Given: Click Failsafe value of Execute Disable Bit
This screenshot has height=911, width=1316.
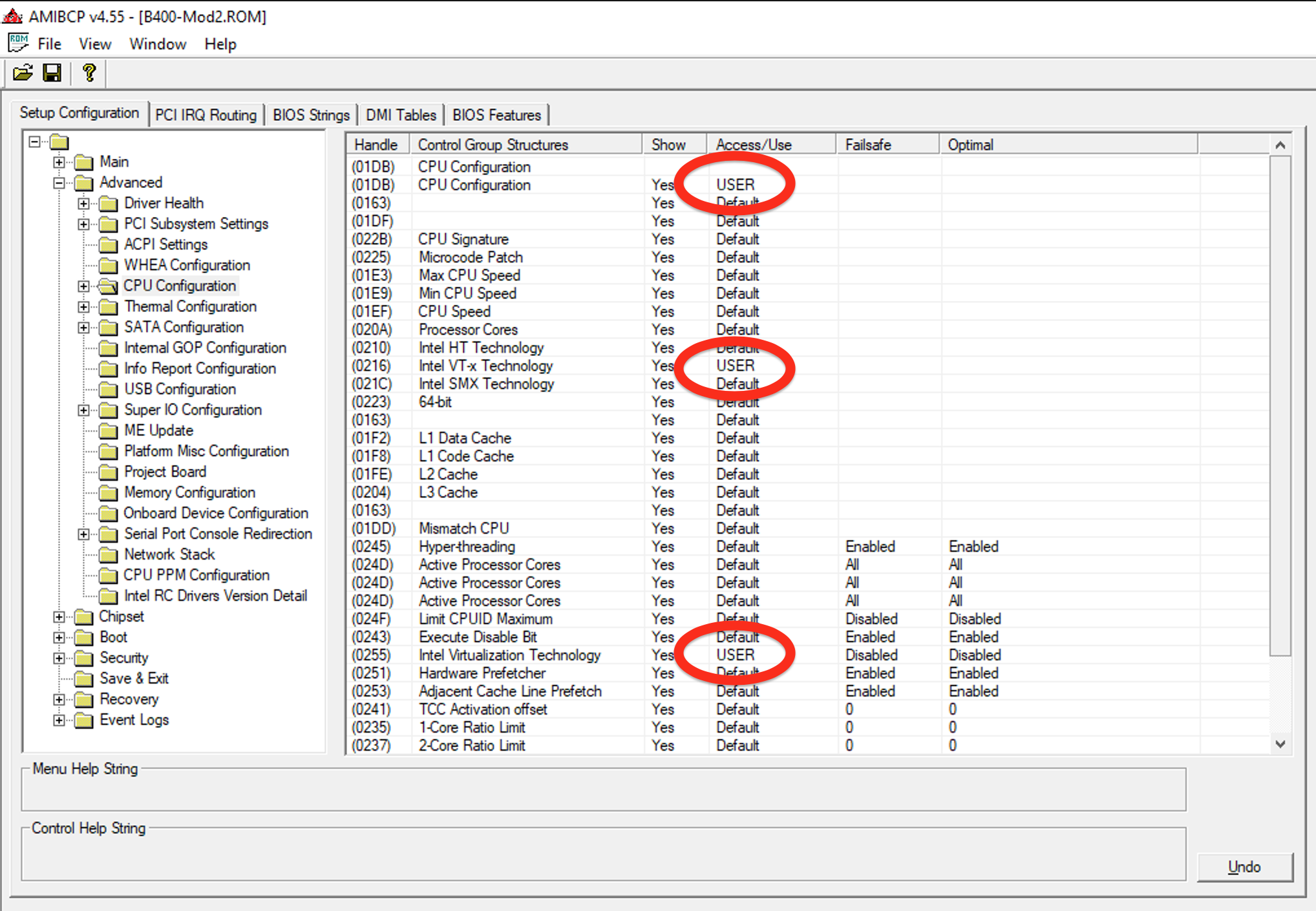Looking at the screenshot, I should click(871, 637).
